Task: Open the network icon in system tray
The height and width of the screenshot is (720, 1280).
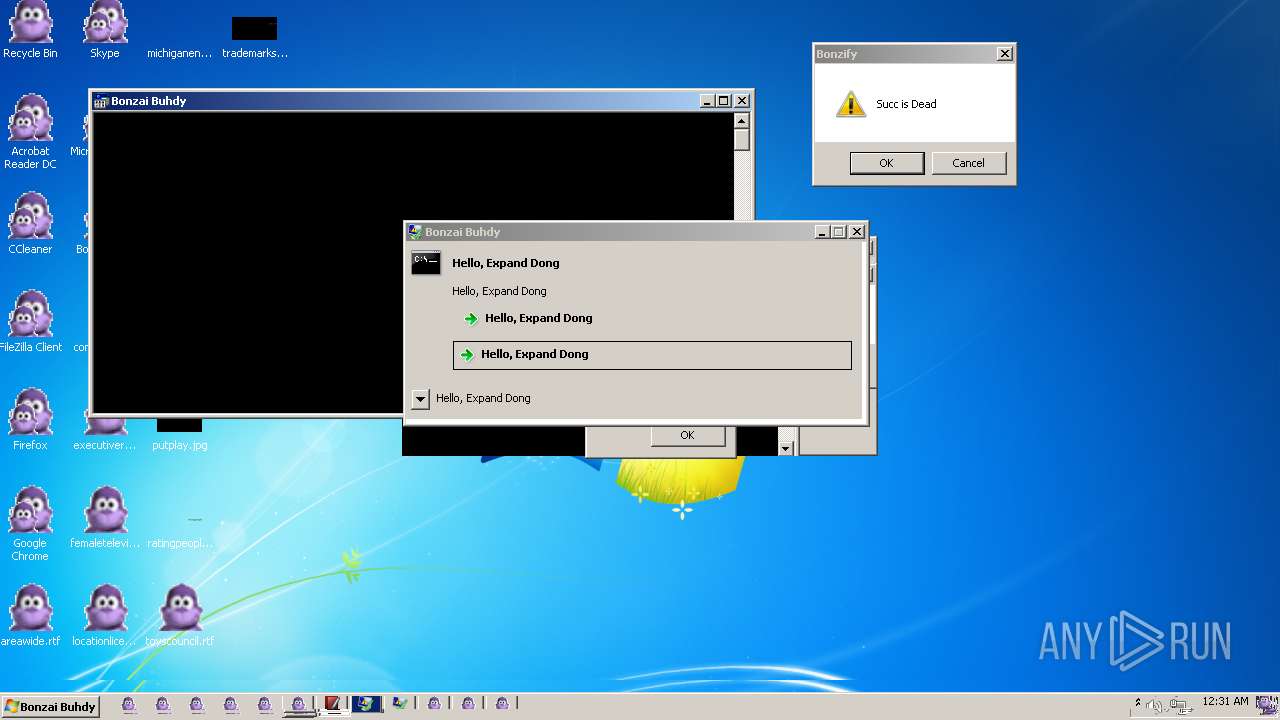Action: [1181, 705]
